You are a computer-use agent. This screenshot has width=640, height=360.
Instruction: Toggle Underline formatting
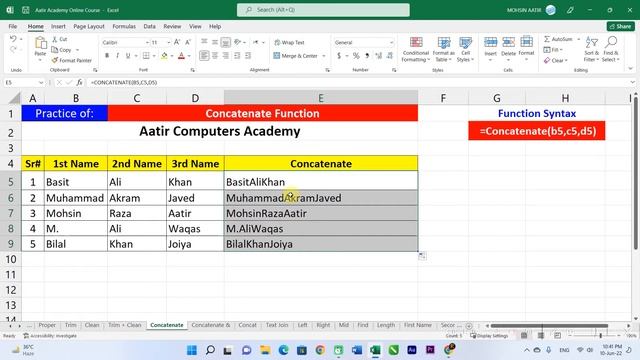pos(128,56)
